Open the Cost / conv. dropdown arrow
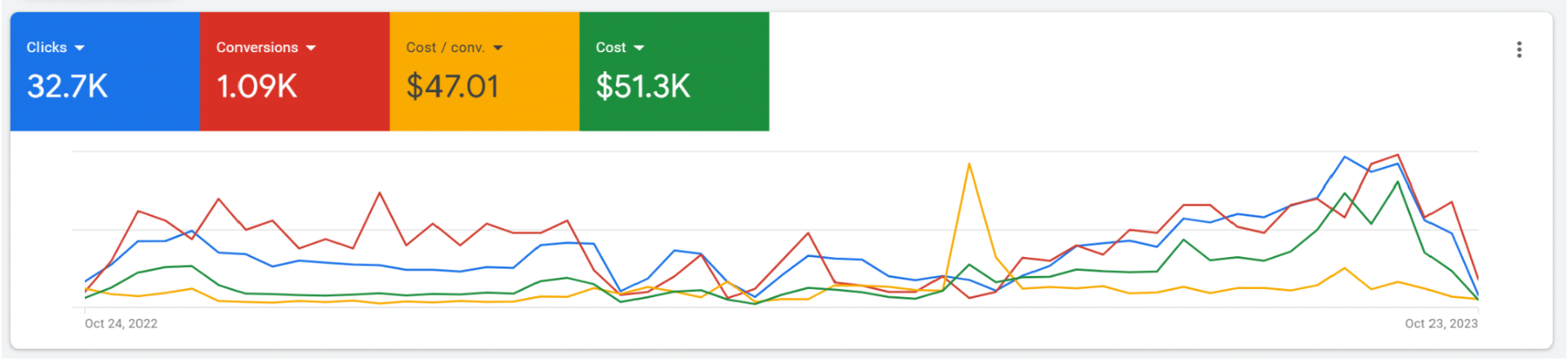The height and width of the screenshot is (360, 1568). [x=498, y=48]
